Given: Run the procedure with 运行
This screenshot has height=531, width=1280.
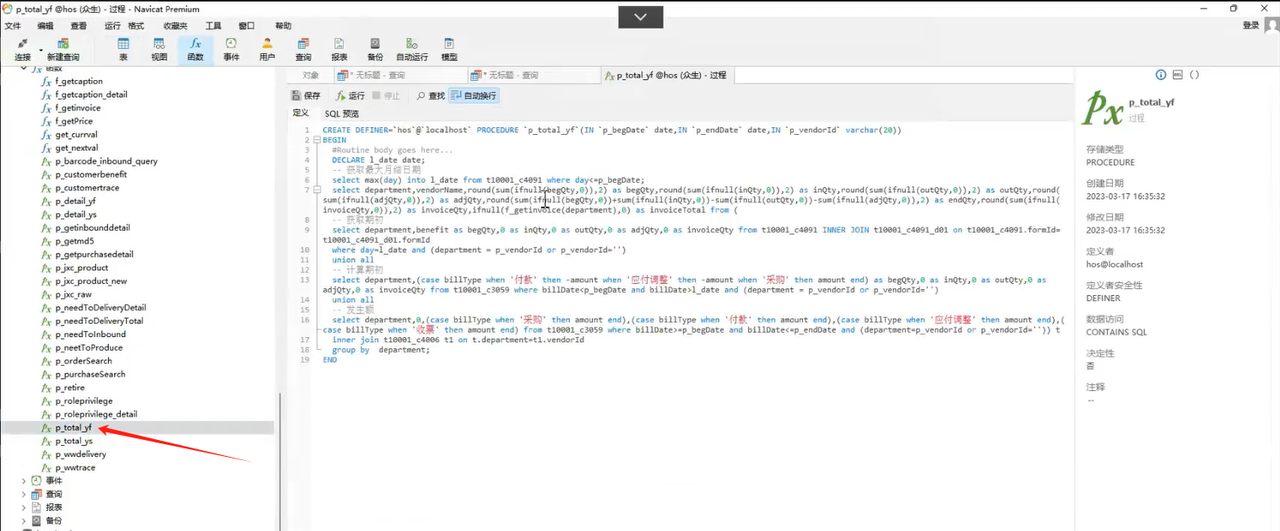Looking at the screenshot, I should pos(350,95).
